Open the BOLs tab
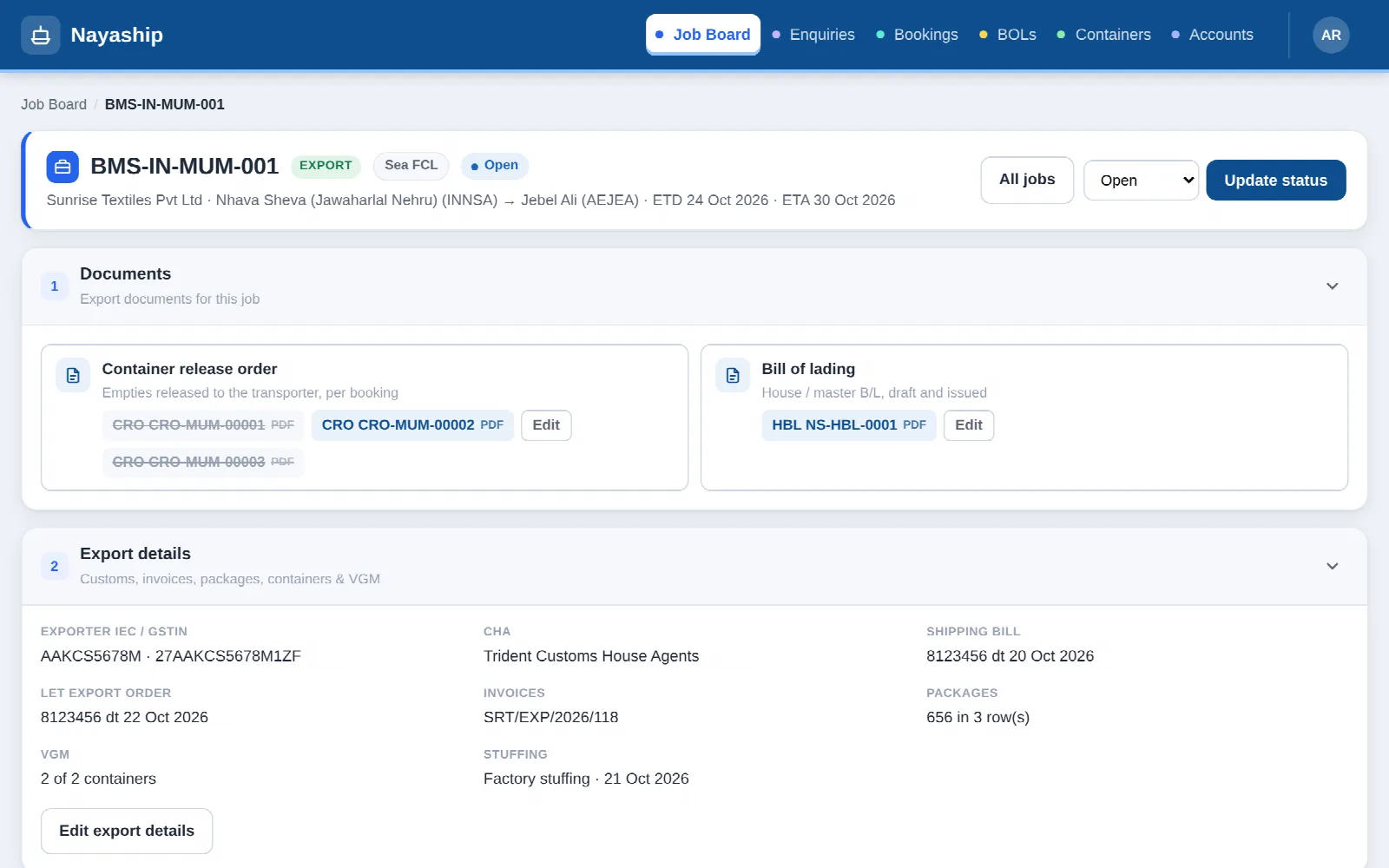 click(x=1008, y=35)
